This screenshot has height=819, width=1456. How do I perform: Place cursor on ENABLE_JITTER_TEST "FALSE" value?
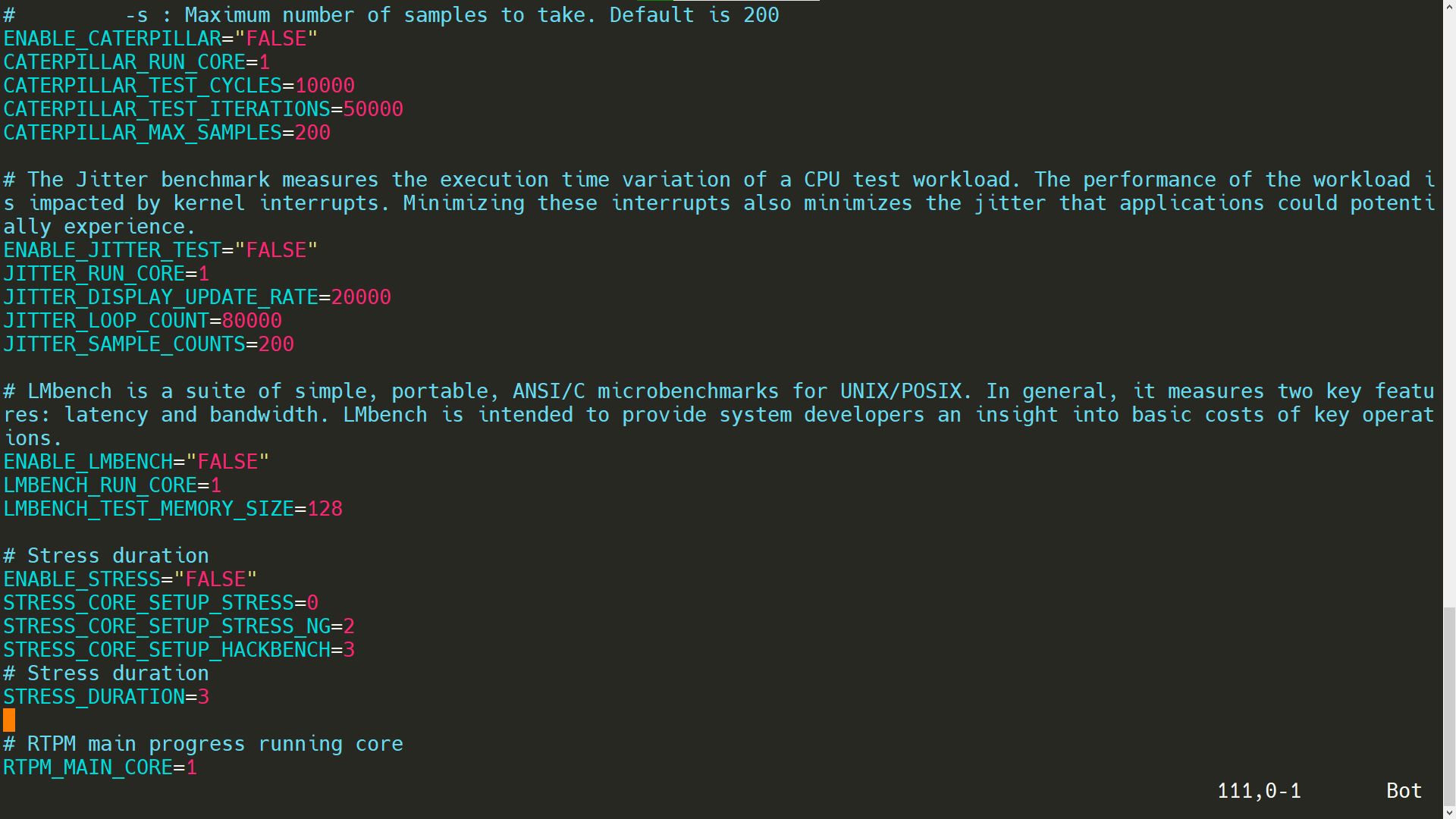tap(276, 250)
